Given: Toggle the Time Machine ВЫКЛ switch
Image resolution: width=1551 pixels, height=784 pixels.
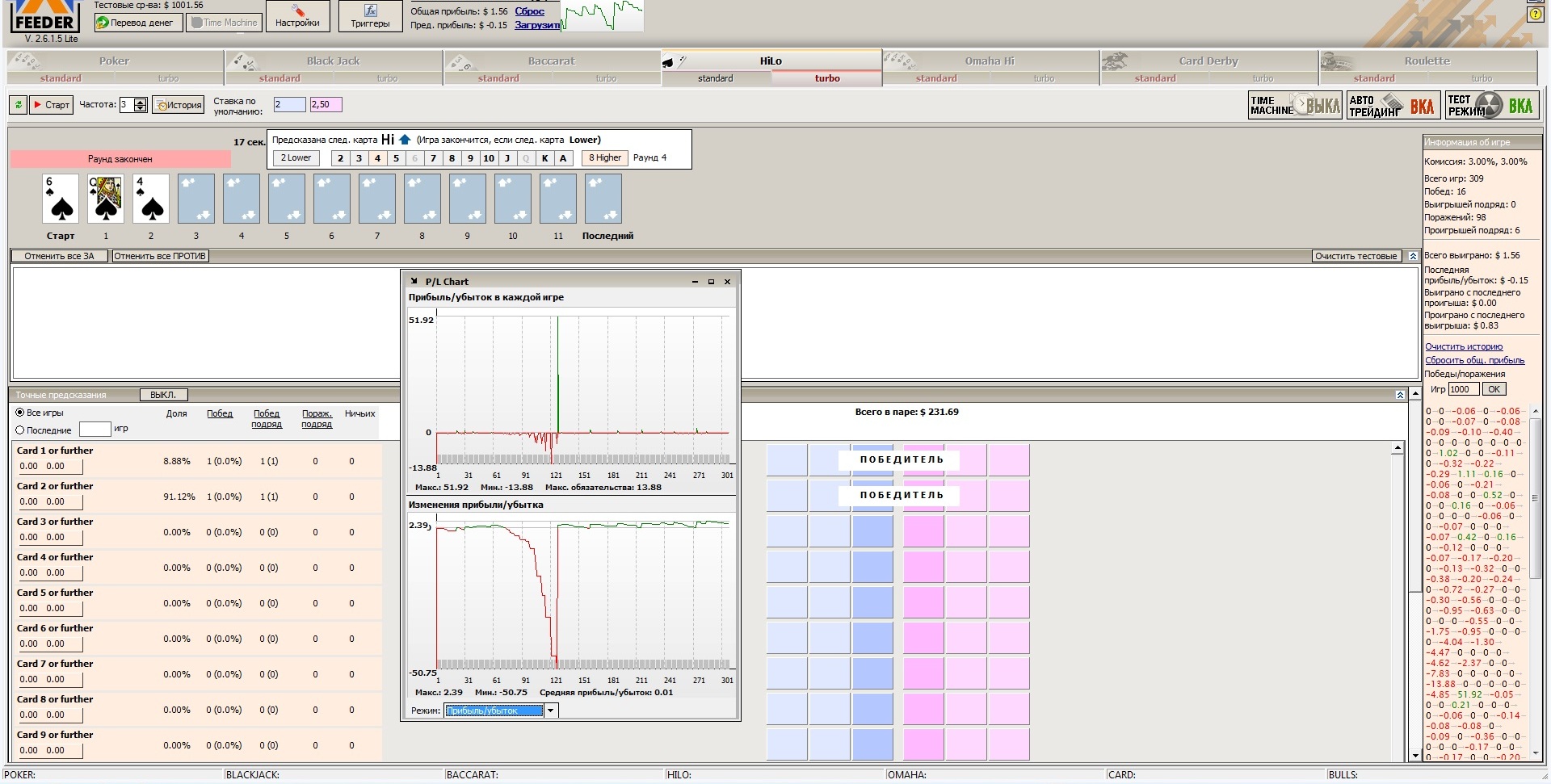Looking at the screenshot, I should point(1295,106).
